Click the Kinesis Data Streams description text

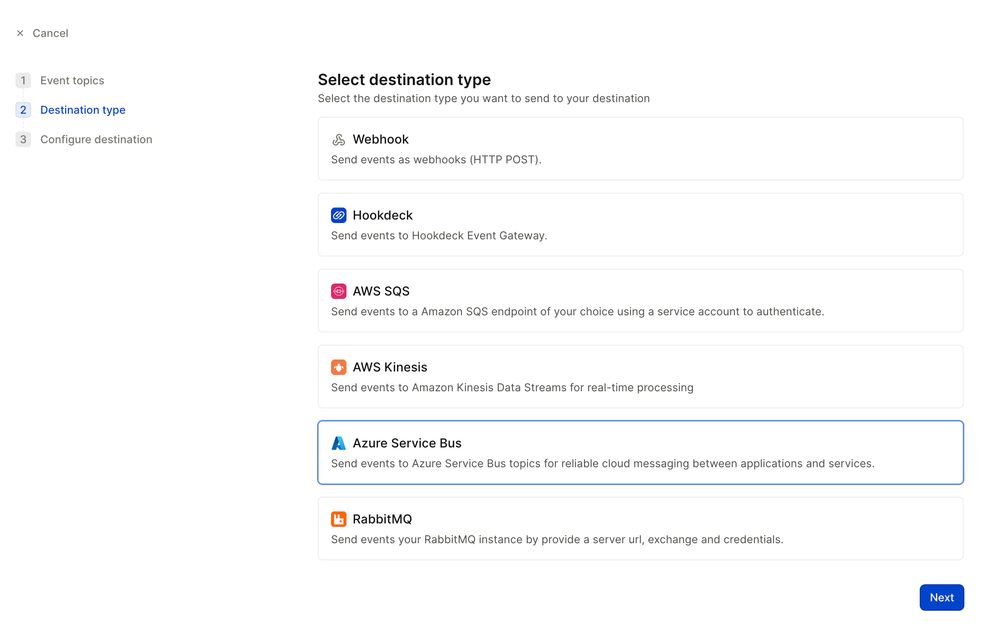click(x=512, y=387)
